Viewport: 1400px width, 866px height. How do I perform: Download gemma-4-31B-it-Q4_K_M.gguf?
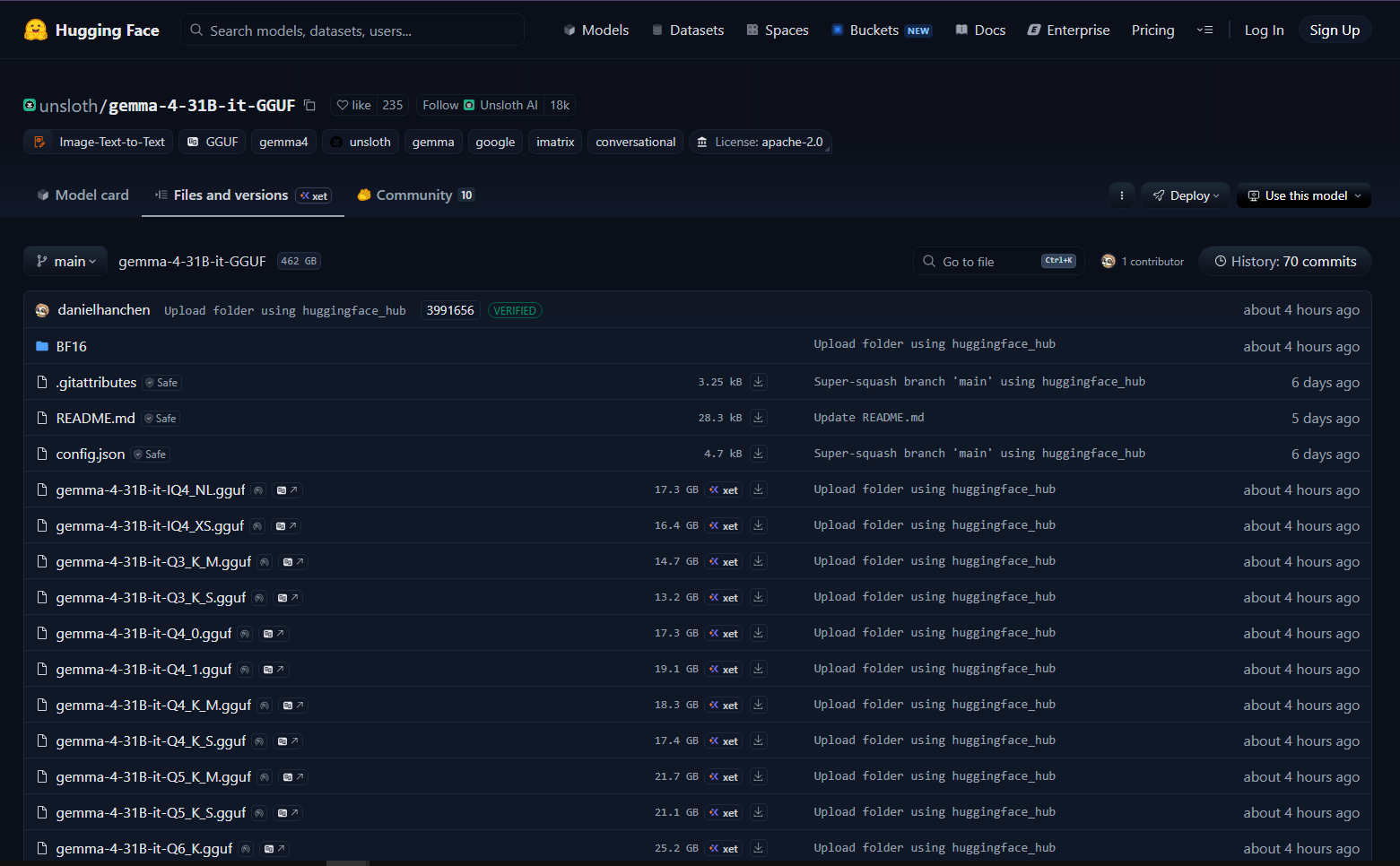click(x=759, y=705)
